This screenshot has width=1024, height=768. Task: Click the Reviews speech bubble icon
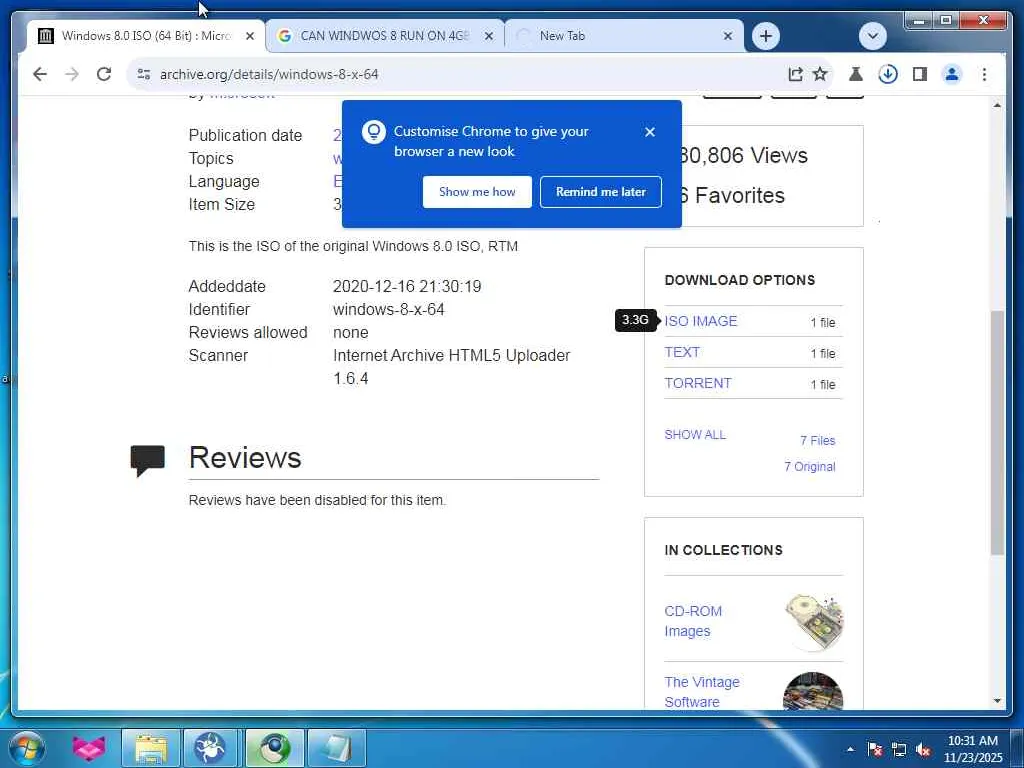148,460
